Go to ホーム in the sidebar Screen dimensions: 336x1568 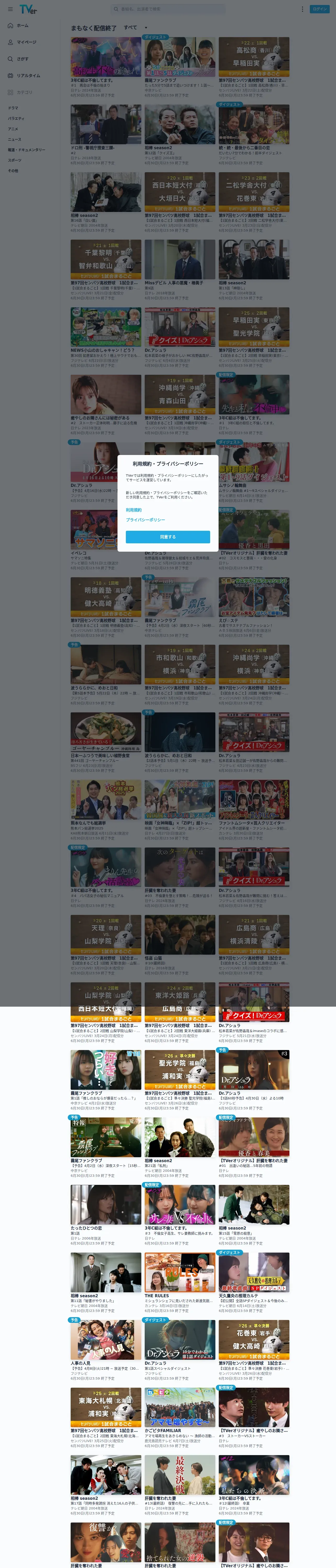coord(23,26)
